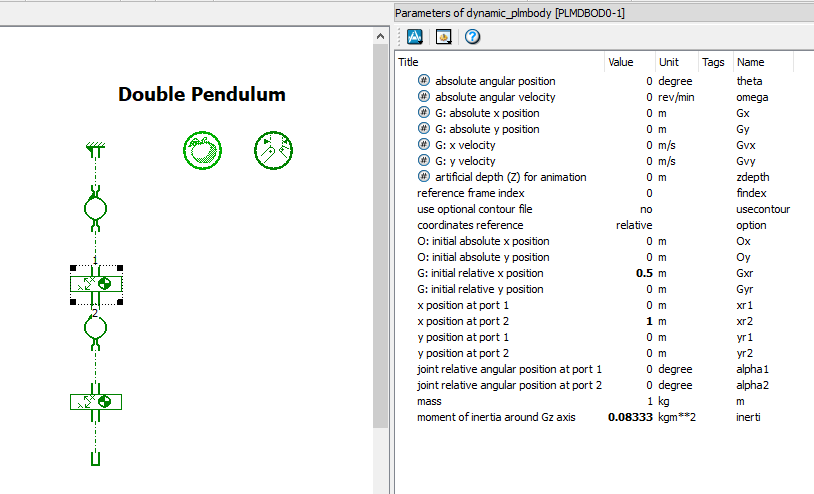This screenshot has width=814, height=494.
Task: Click the Name column header
Action: click(763, 62)
